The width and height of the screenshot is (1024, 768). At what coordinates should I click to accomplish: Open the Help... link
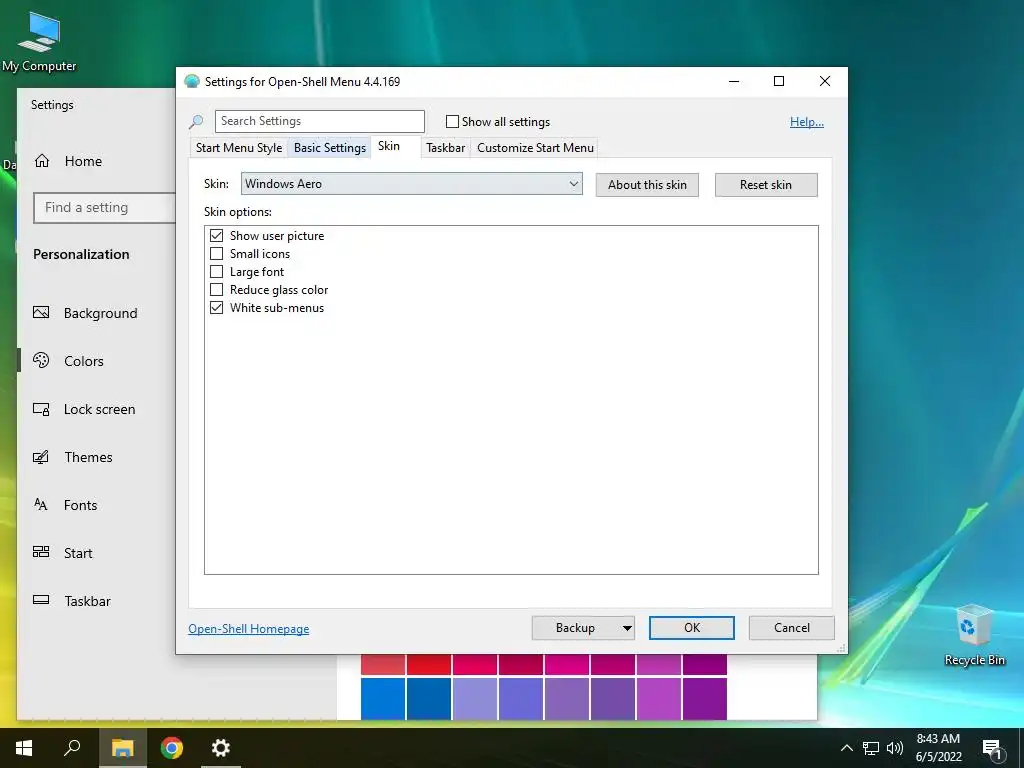click(x=807, y=121)
